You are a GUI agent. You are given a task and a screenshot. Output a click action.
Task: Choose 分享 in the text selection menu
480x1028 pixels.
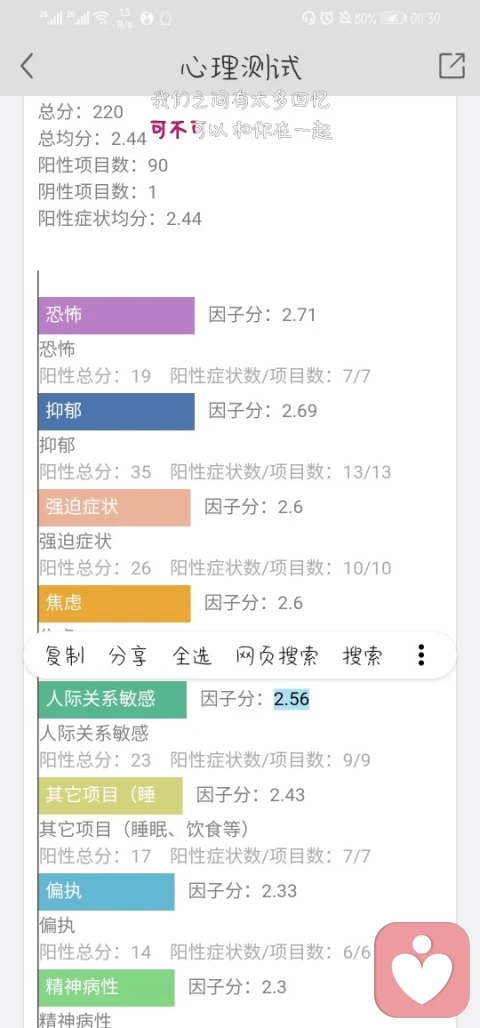point(129,655)
